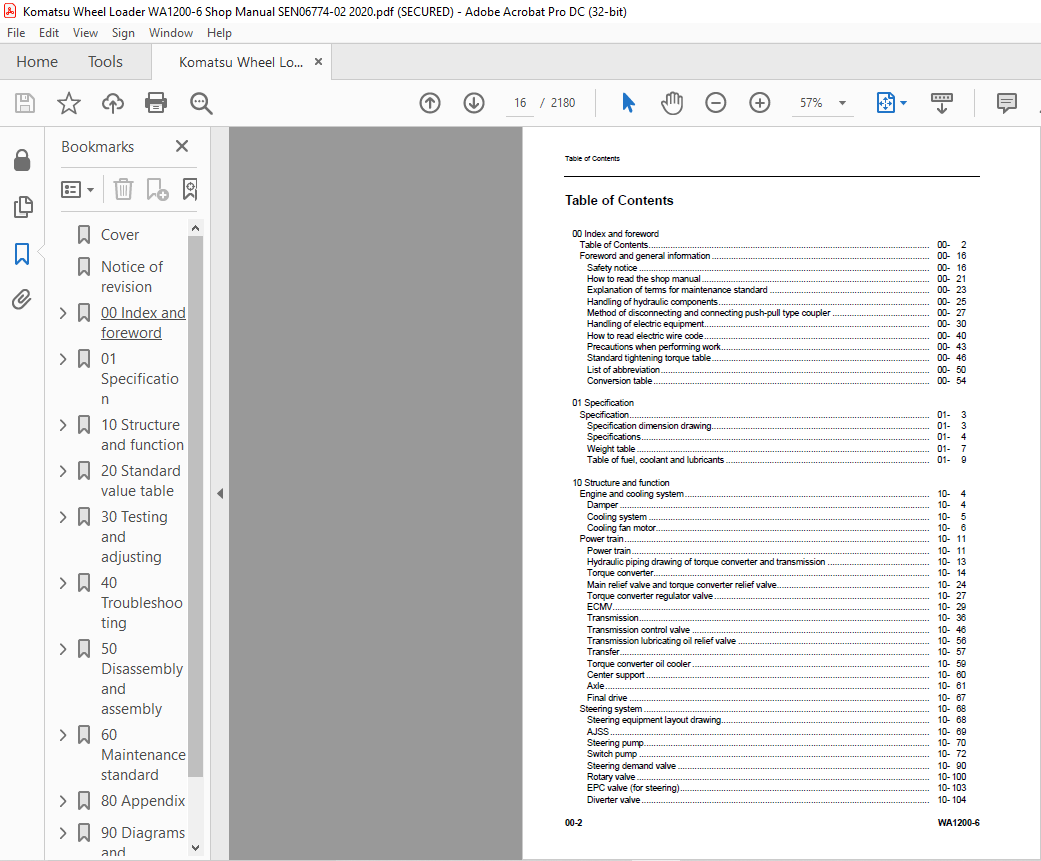The image size is (1041, 861).
Task: Click the star bookmark icon in toolbar
Action: coord(68,103)
